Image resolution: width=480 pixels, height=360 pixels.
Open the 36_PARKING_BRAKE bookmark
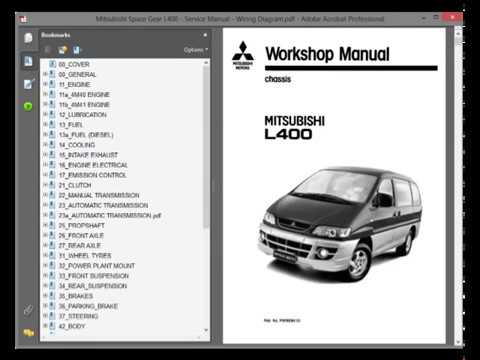(88, 306)
